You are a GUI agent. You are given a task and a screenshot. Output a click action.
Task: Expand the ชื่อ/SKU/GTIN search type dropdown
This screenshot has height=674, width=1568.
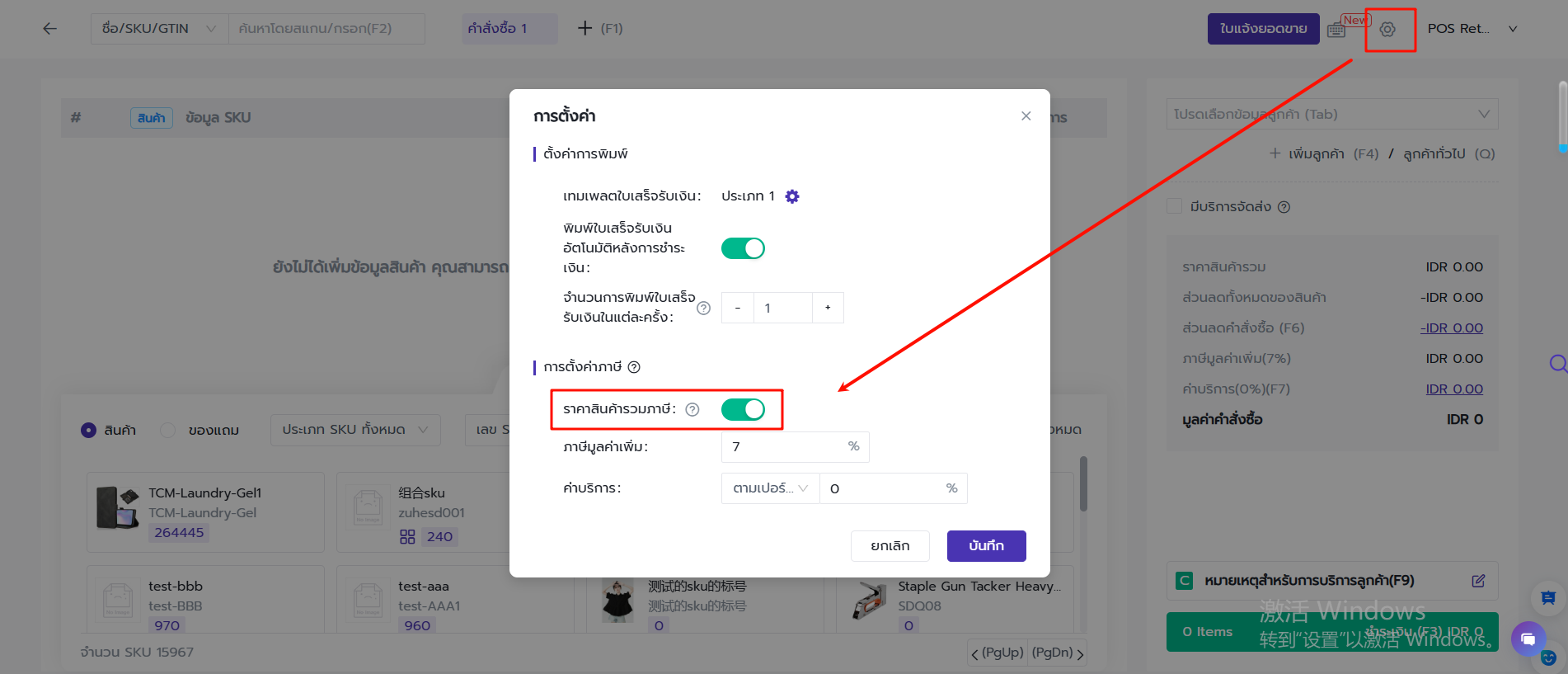tap(159, 29)
